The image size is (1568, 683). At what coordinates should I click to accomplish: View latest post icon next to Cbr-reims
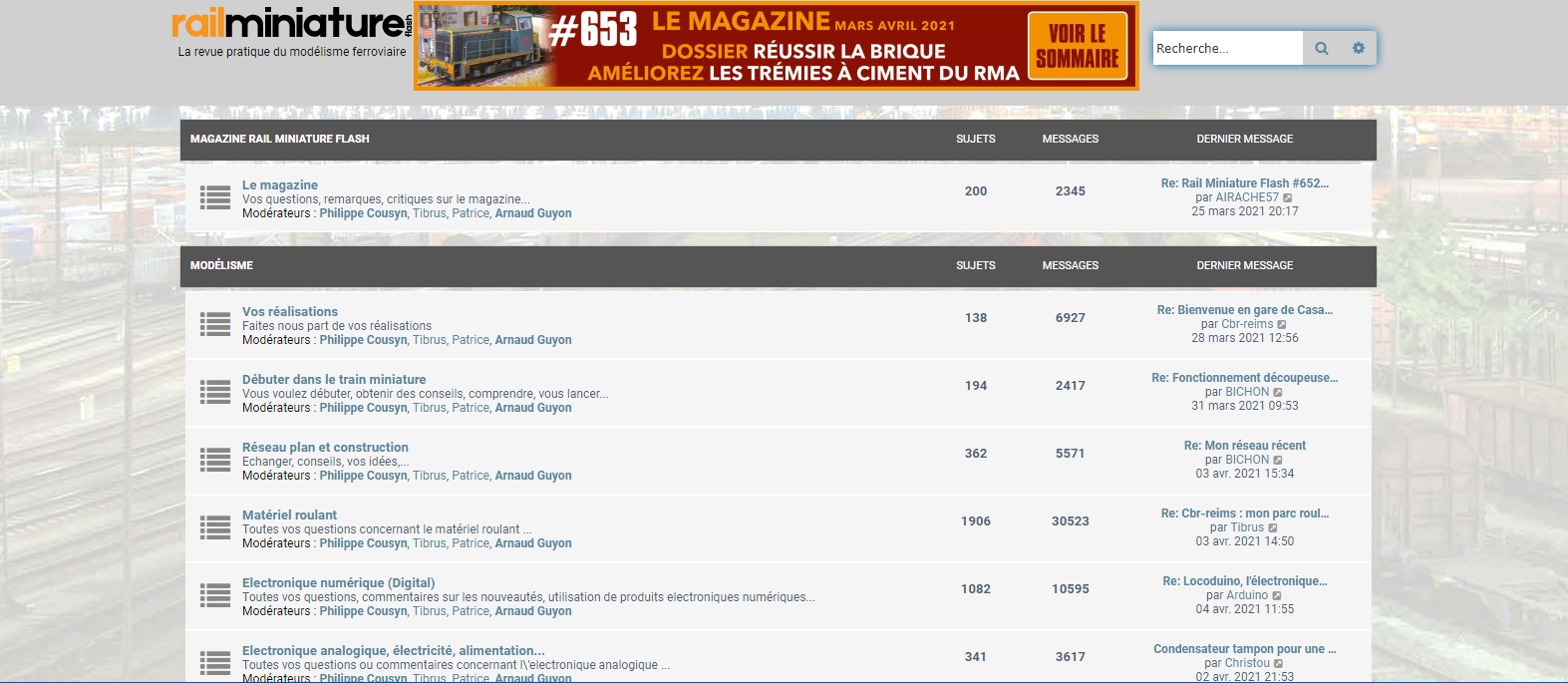click(x=1282, y=324)
